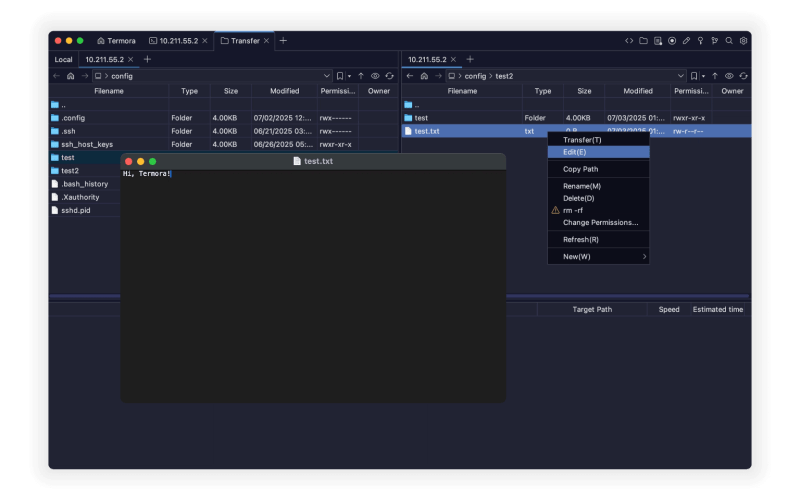Choose rm -rf in context menu

pos(598,210)
